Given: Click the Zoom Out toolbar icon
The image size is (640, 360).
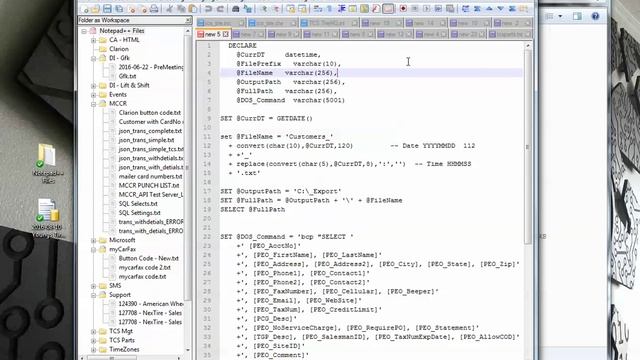Looking at the screenshot, I should coord(276,9).
